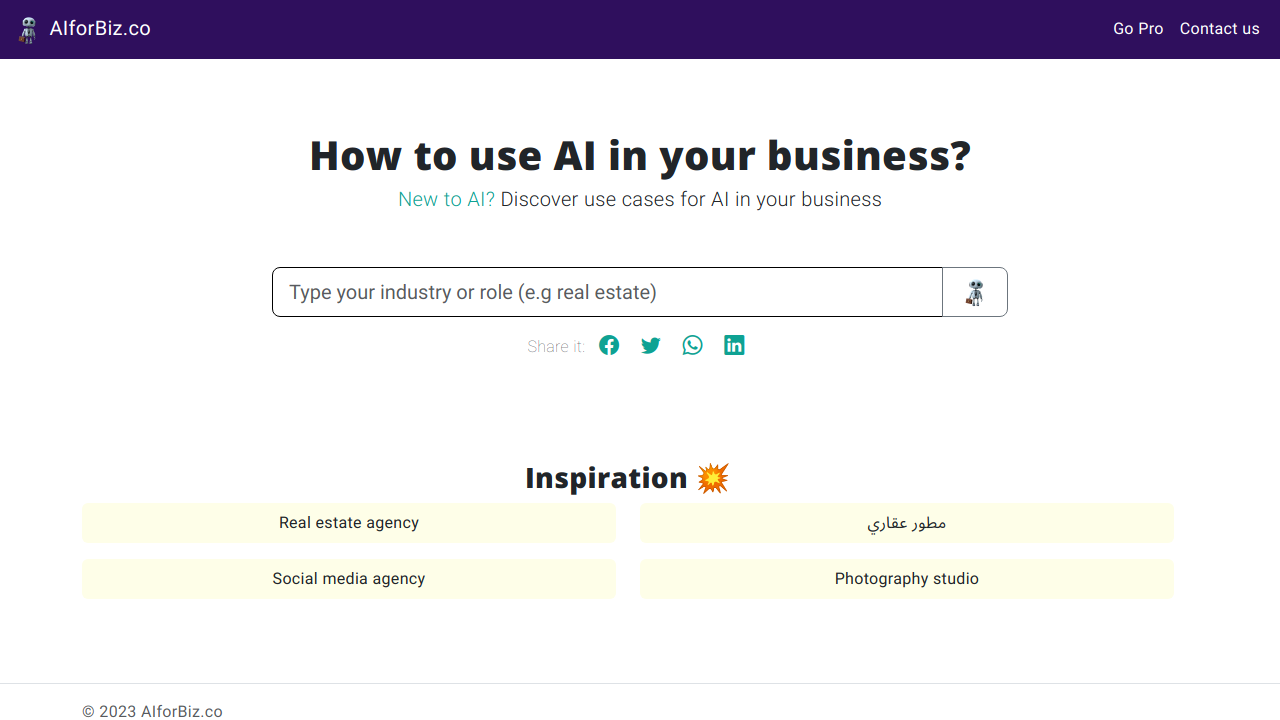Viewport: 1280px width, 720px height.
Task: Focus the industry or role input field
Action: (x=607, y=292)
